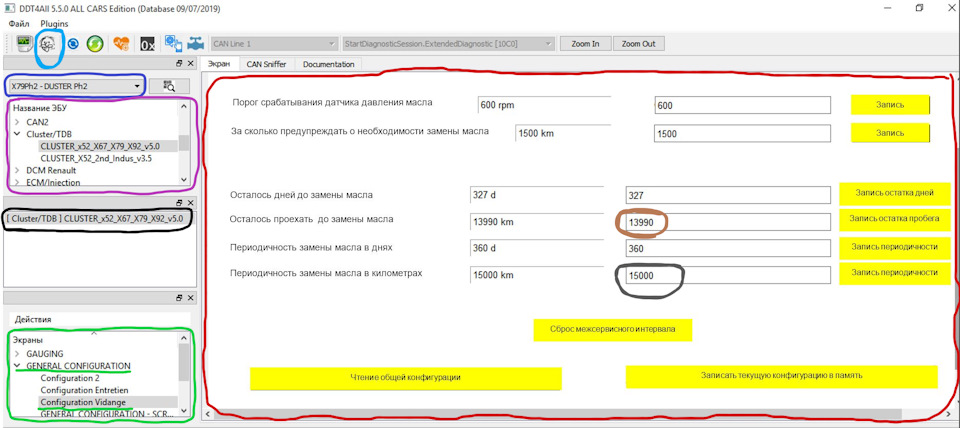
Task: Switch to the Documentation tab
Action: pos(328,64)
